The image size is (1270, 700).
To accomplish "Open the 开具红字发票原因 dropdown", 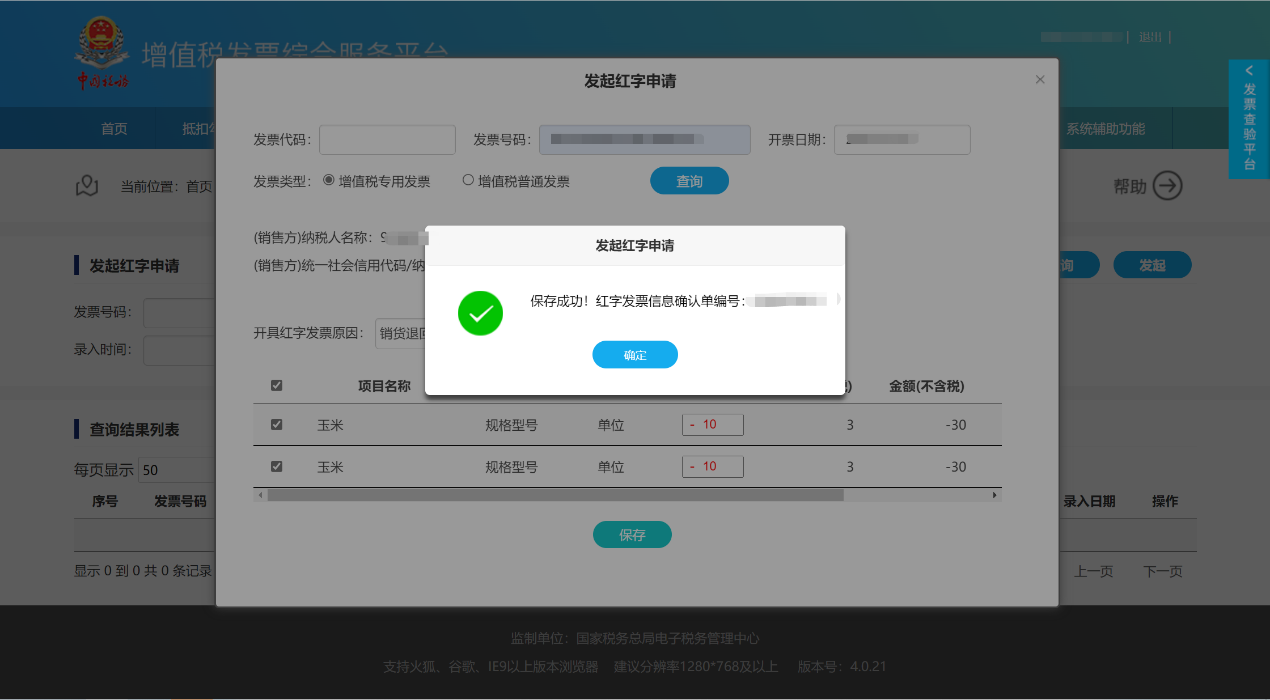I will tap(401, 334).
